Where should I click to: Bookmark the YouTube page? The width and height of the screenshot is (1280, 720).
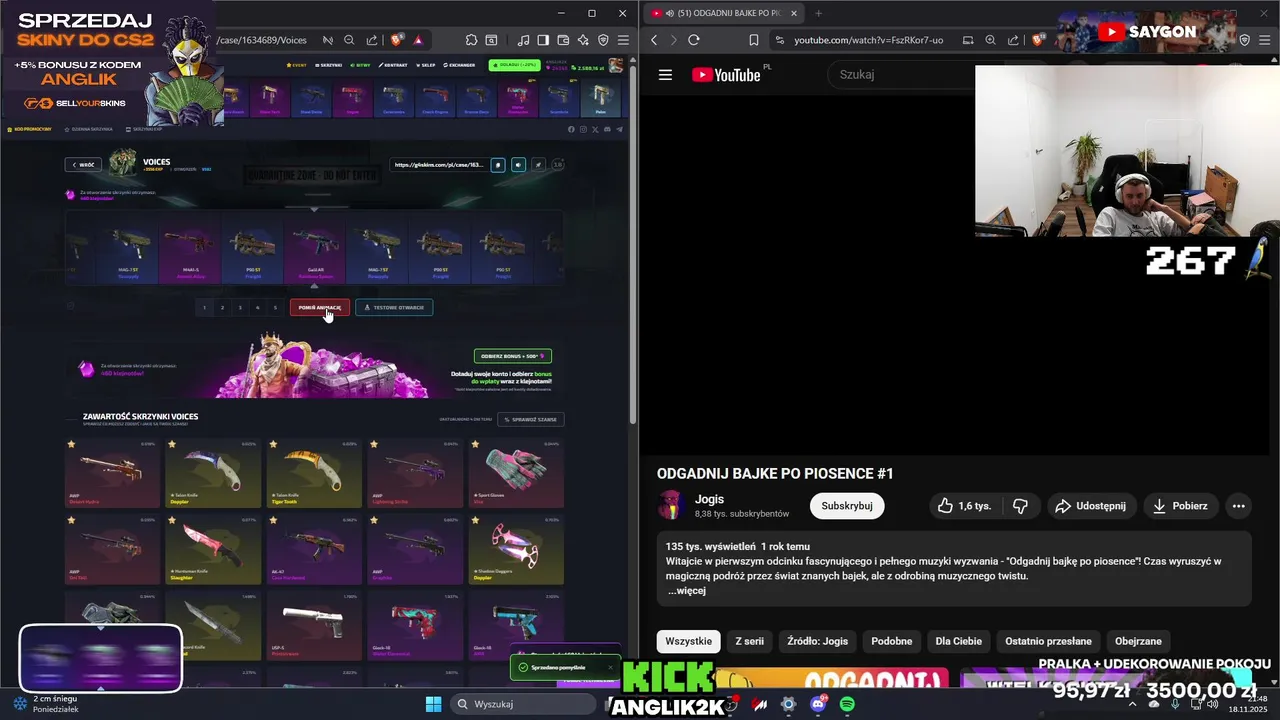[x=754, y=40]
